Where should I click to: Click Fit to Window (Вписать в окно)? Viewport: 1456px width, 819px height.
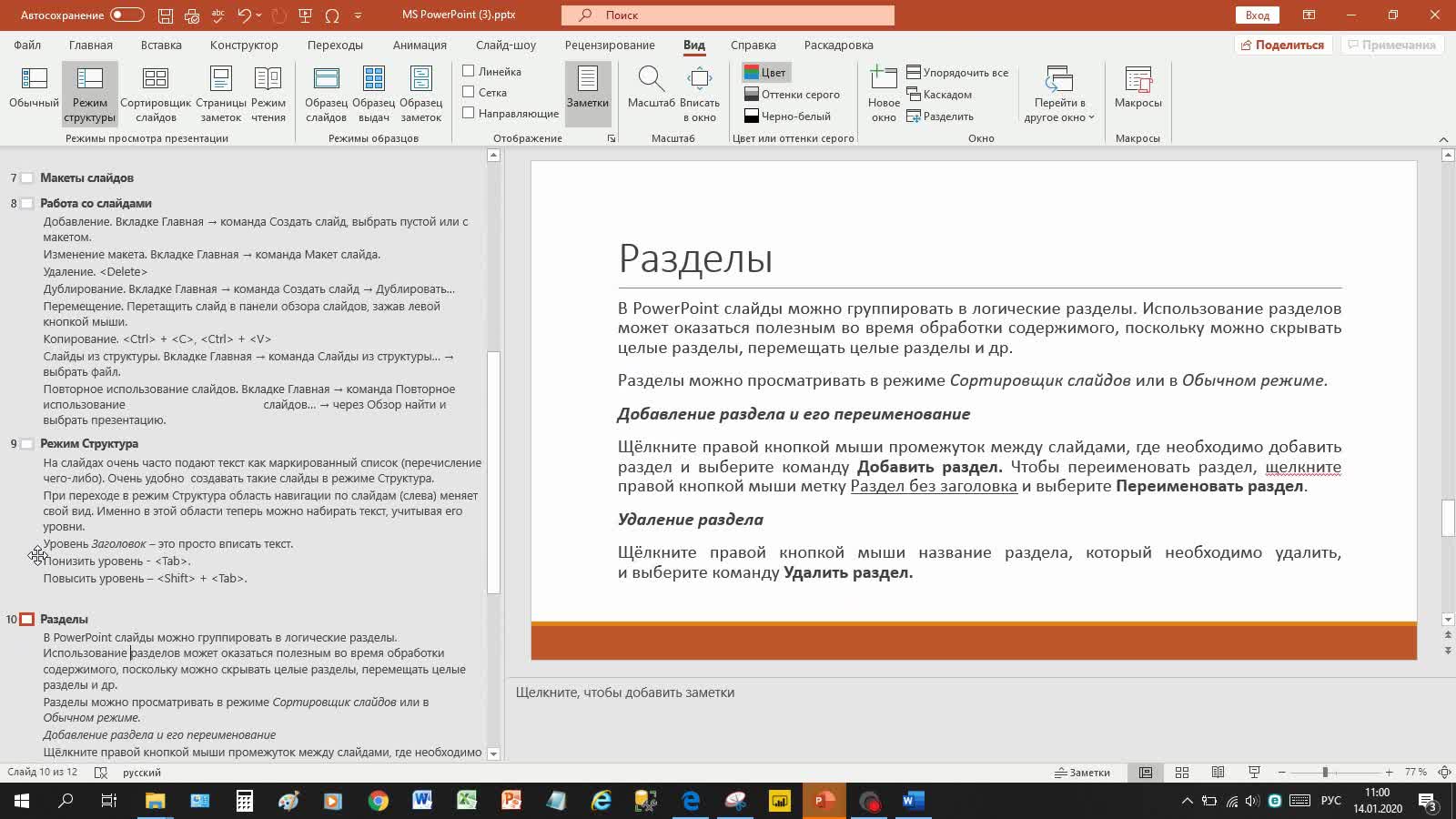[x=700, y=93]
